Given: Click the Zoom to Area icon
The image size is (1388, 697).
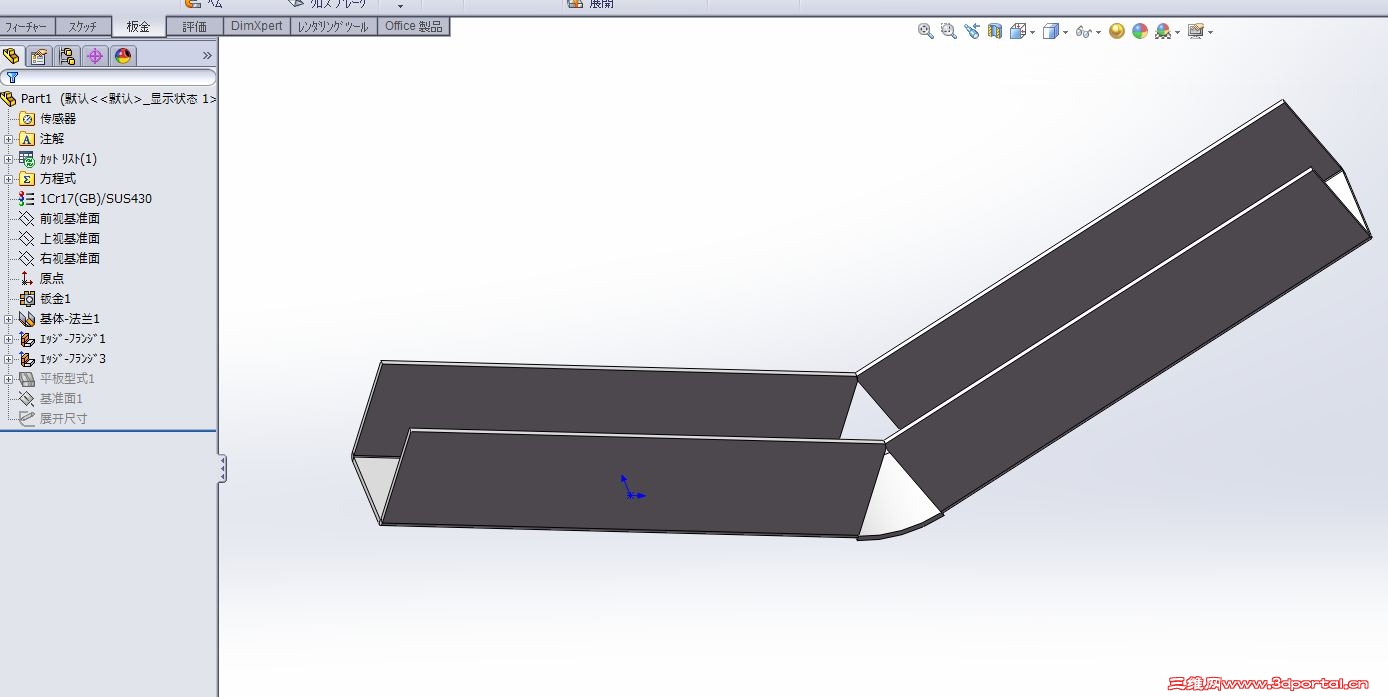Looking at the screenshot, I should [948, 31].
